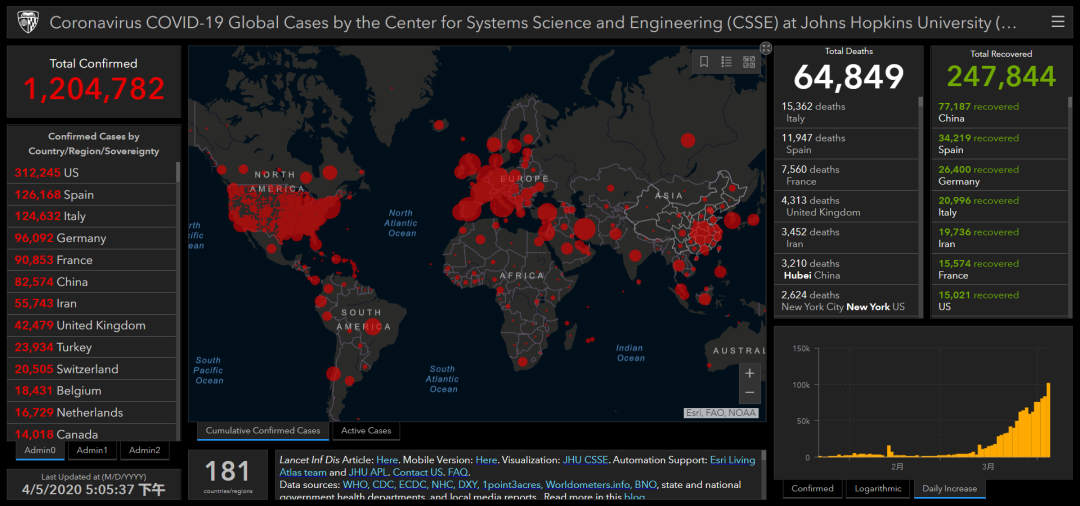The height and width of the screenshot is (506, 1080).
Task: Select Turkey row in confirmed list
Action: pos(92,347)
